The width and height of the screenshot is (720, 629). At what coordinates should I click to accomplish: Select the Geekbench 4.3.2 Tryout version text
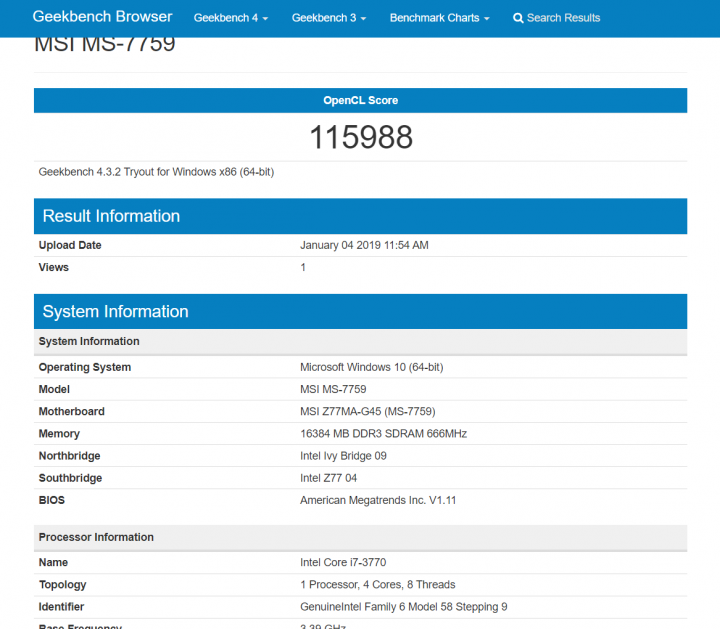pos(156,172)
